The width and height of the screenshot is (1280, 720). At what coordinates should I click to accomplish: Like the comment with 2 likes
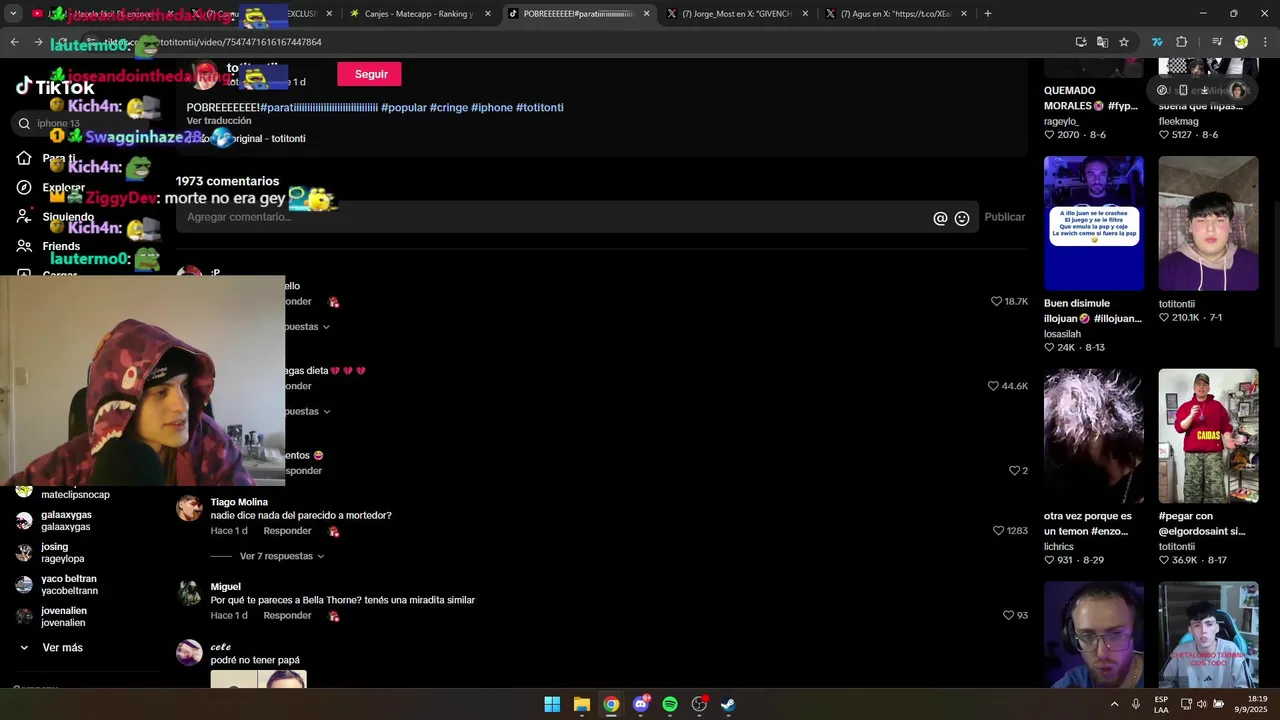click(x=1014, y=471)
